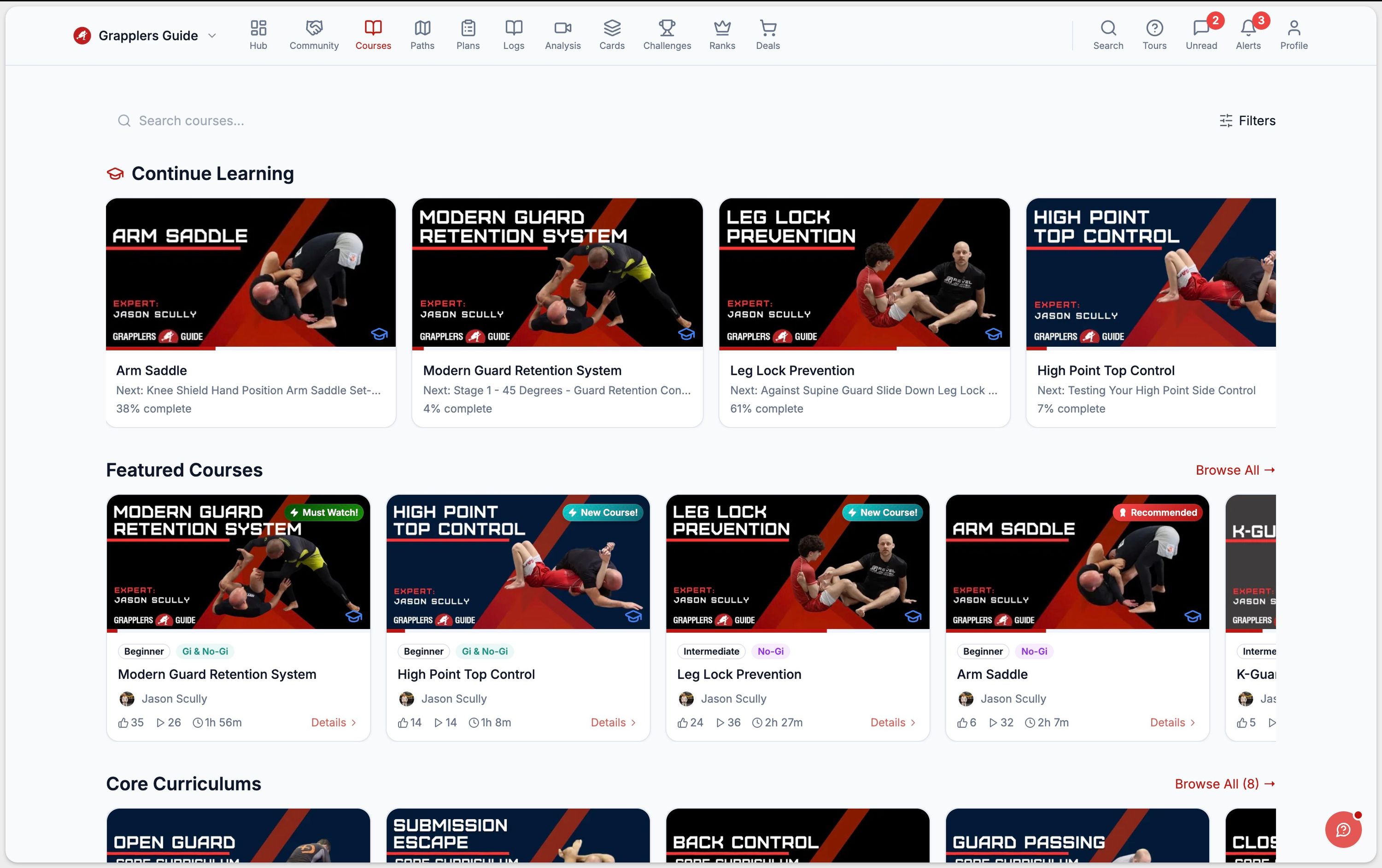This screenshot has width=1382, height=868.
Task: Open the Leg Lock Prevention continue thumbnail
Action: (x=864, y=273)
